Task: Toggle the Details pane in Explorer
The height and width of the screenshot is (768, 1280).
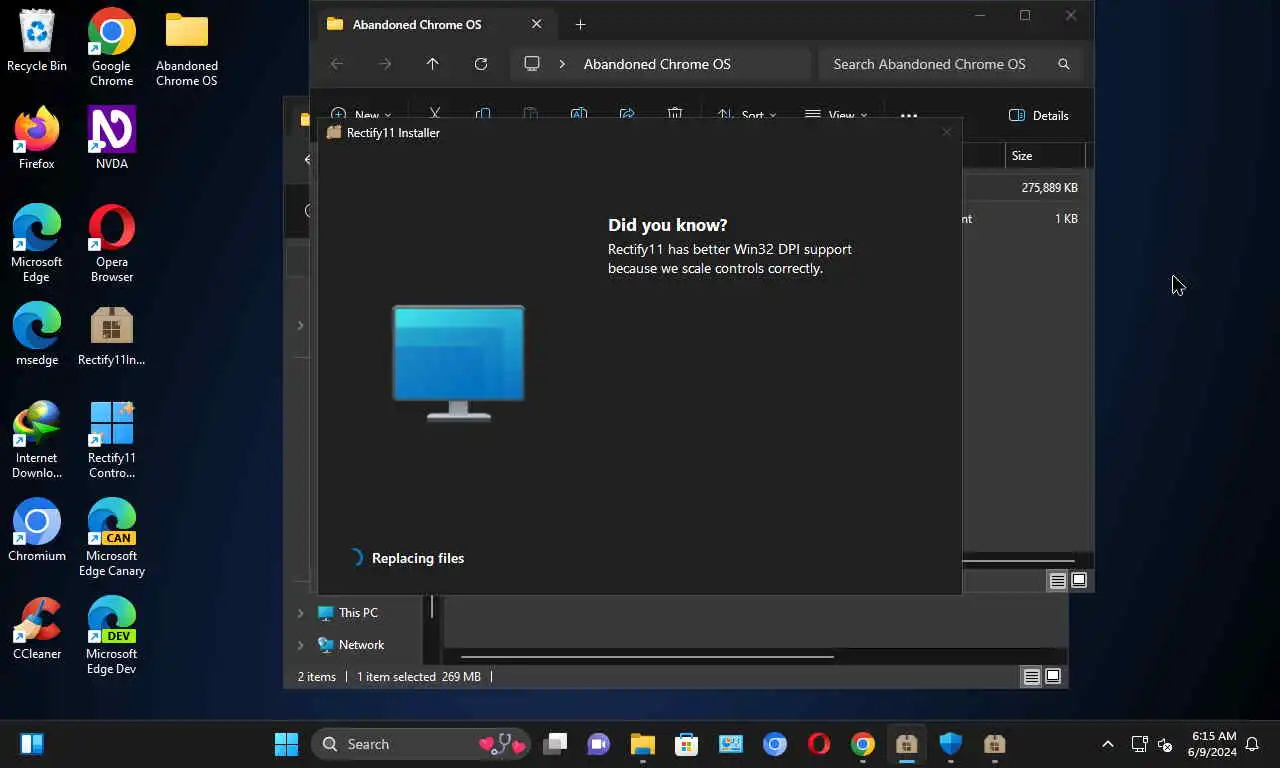Action: click(1039, 116)
